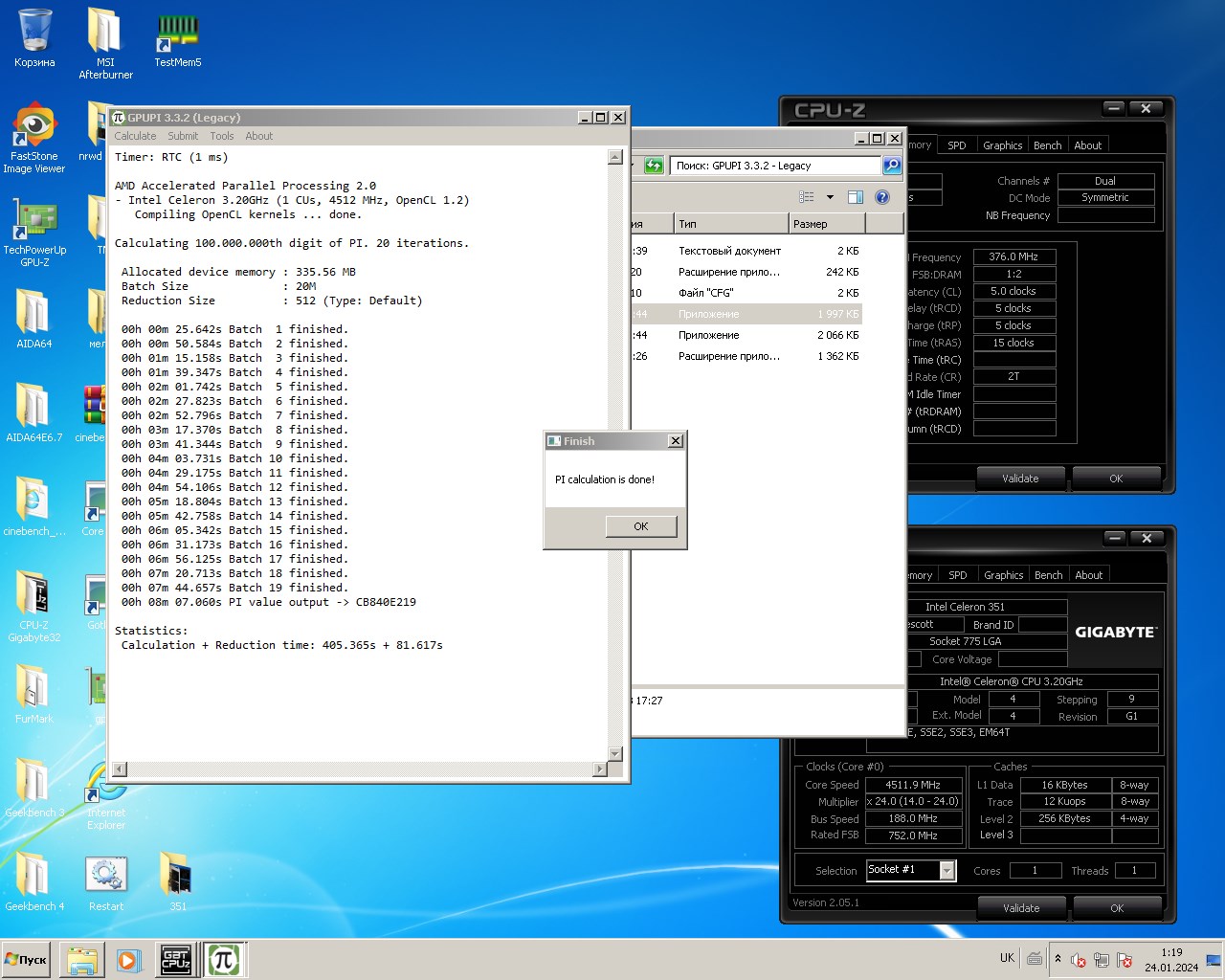This screenshot has width=1225, height=980.
Task: Switch to Graphics tab in upper CPU-Z
Action: [1003, 145]
